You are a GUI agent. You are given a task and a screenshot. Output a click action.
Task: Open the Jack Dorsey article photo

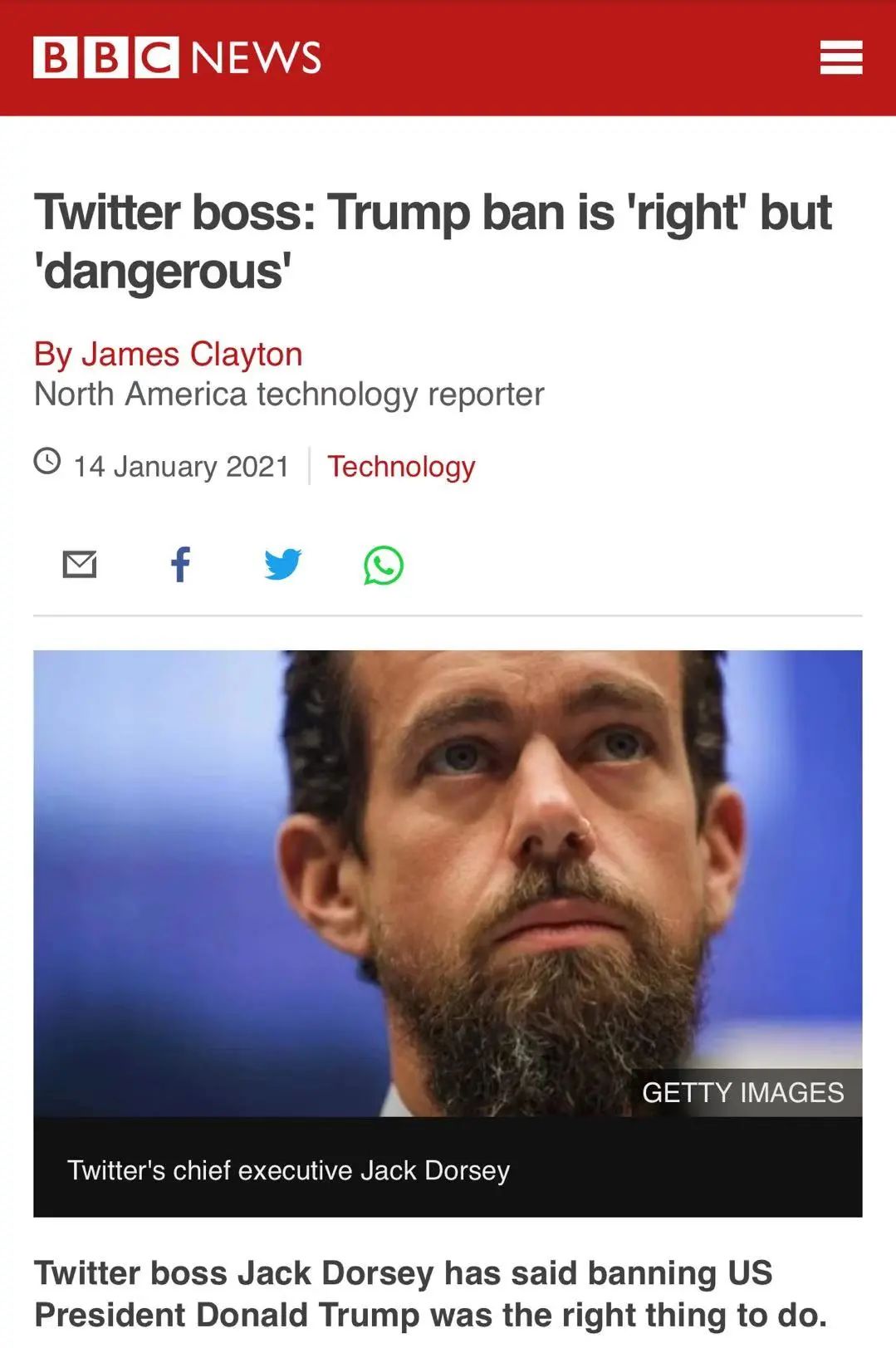448,883
